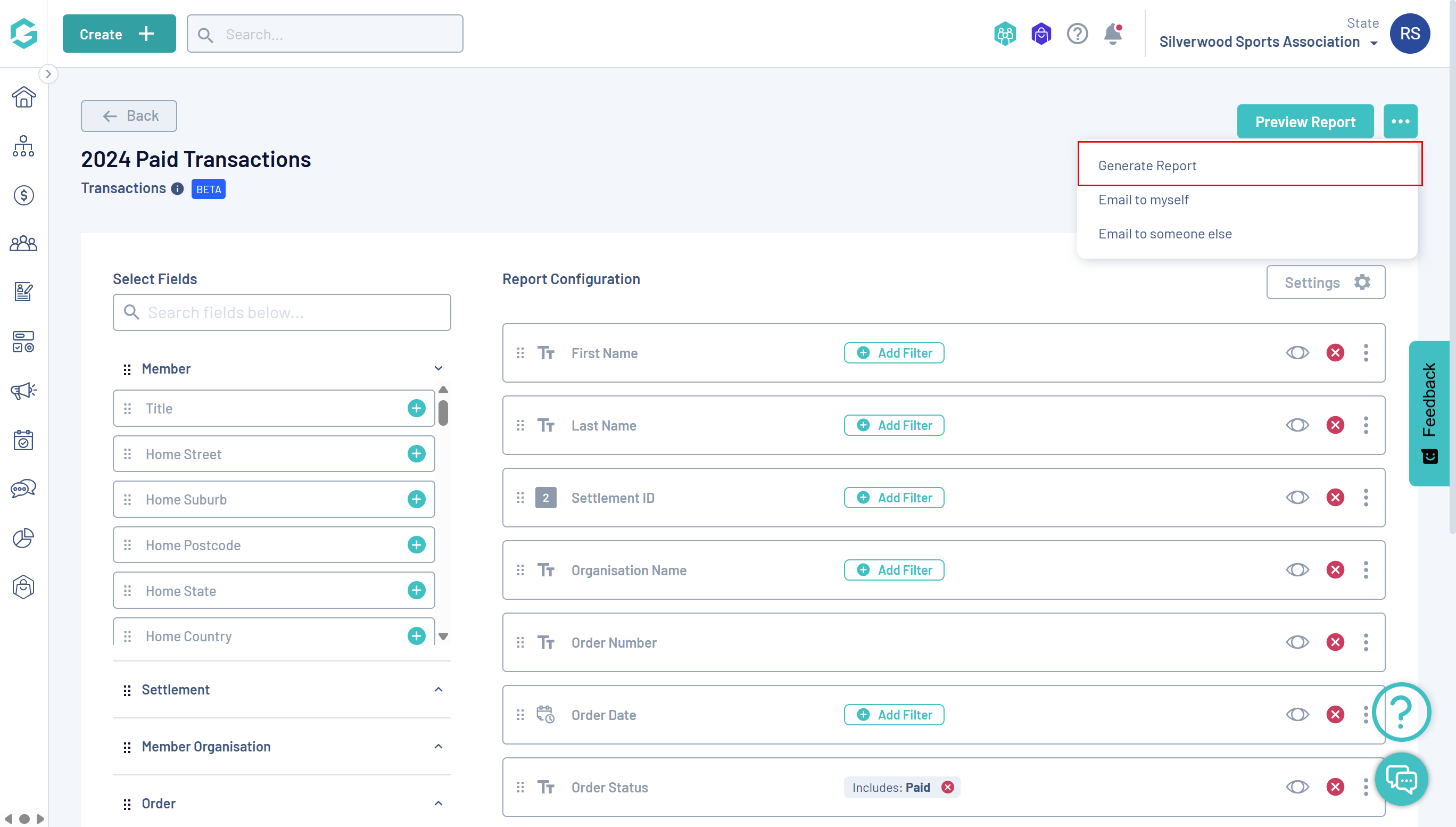Click the Preview Report button
The height and width of the screenshot is (827, 1456).
(x=1305, y=121)
